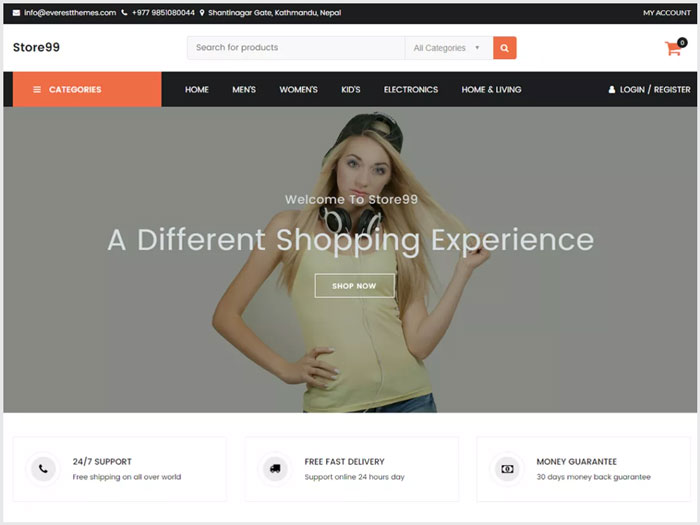Viewport: 700px width, 525px height.
Task: Open the Men's menu item
Action: click(x=244, y=90)
